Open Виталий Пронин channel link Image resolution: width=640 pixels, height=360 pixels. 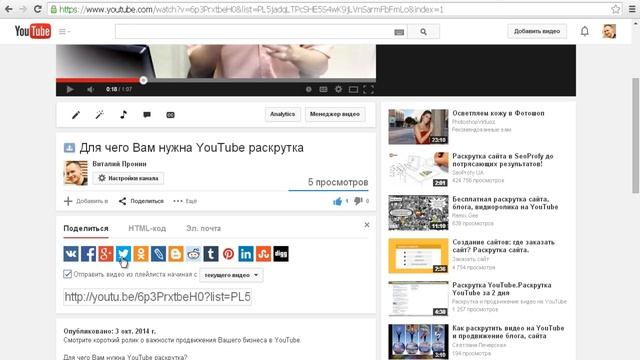(x=119, y=164)
